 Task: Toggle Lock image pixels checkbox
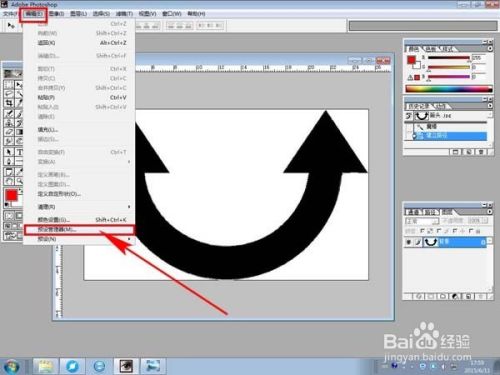point(439,231)
